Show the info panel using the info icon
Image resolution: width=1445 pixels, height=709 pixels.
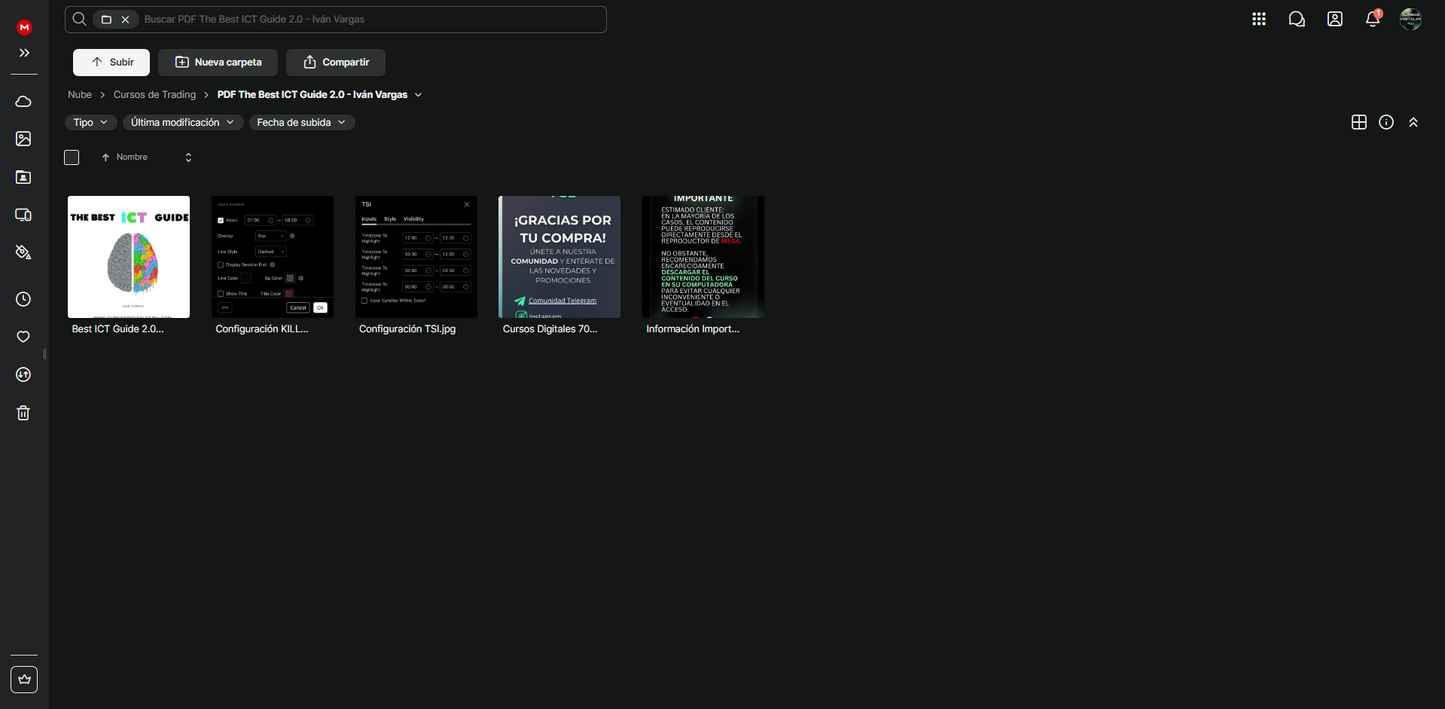pyautogui.click(x=1386, y=122)
